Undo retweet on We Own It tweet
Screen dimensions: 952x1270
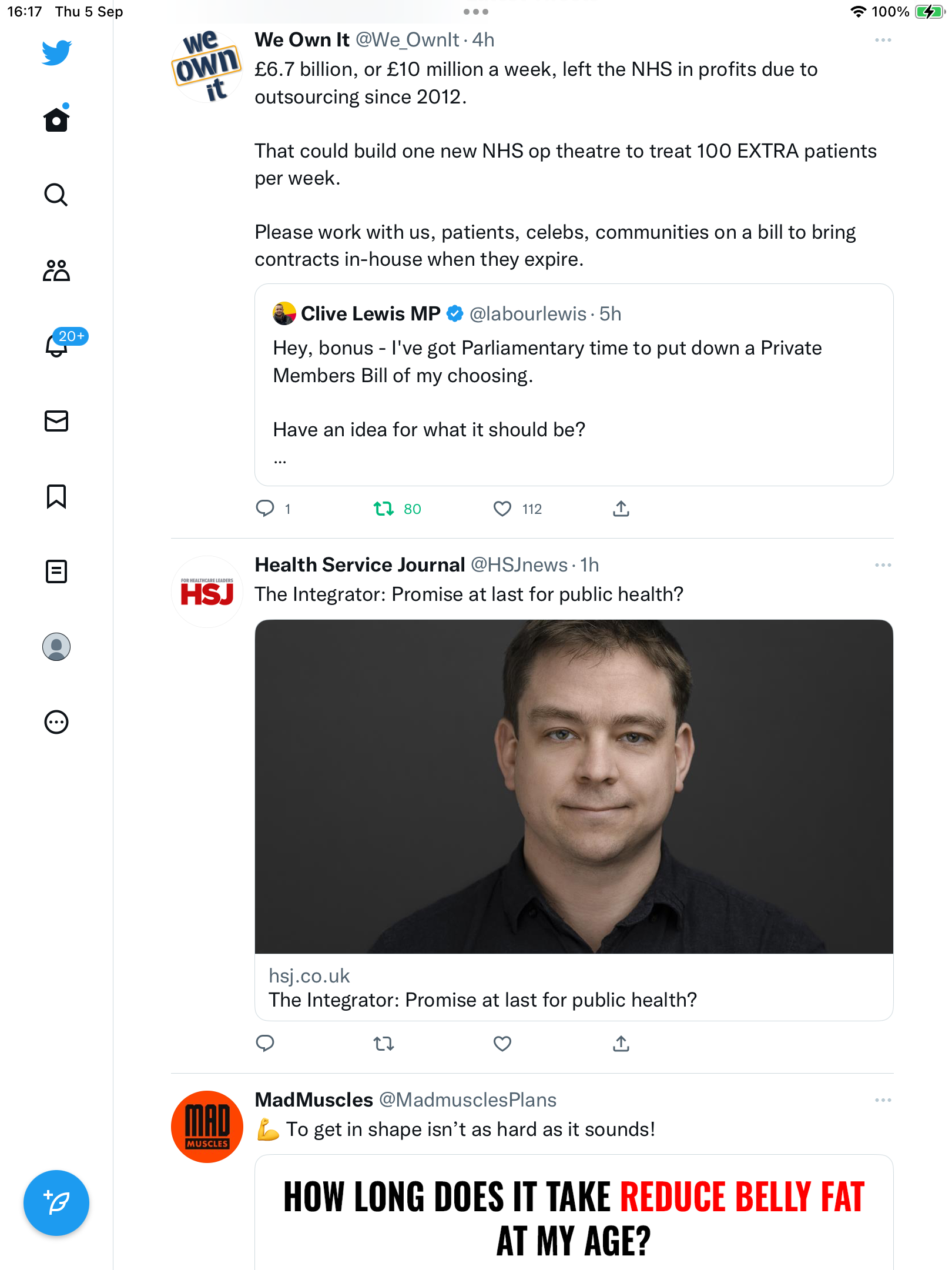[384, 509]
